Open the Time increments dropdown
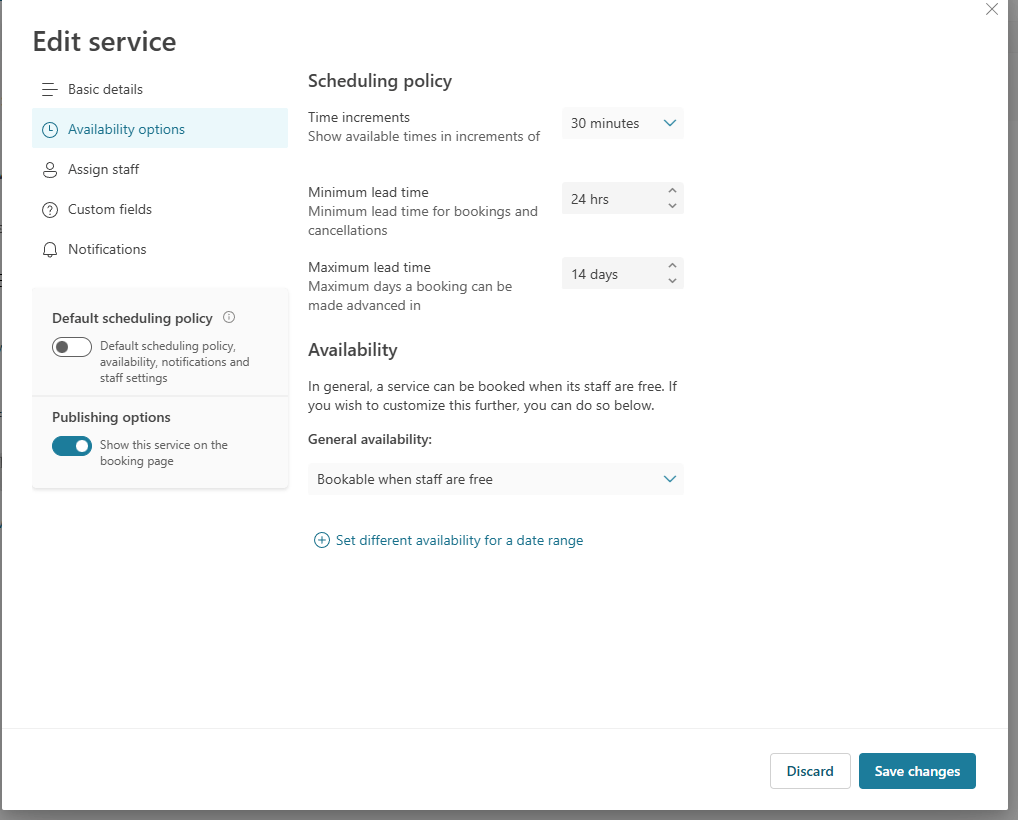The image size is (1018, 820). pos(622,123)
